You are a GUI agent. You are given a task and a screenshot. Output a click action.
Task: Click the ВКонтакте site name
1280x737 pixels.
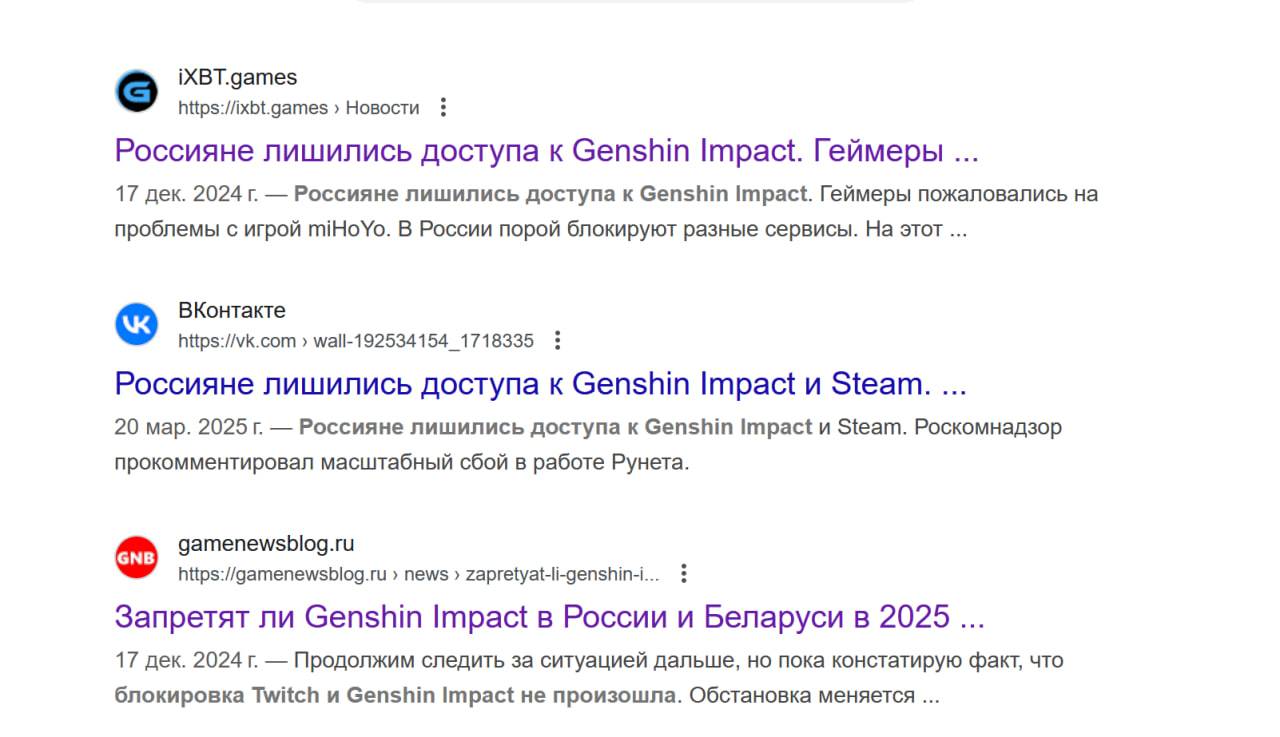point(232,310)
